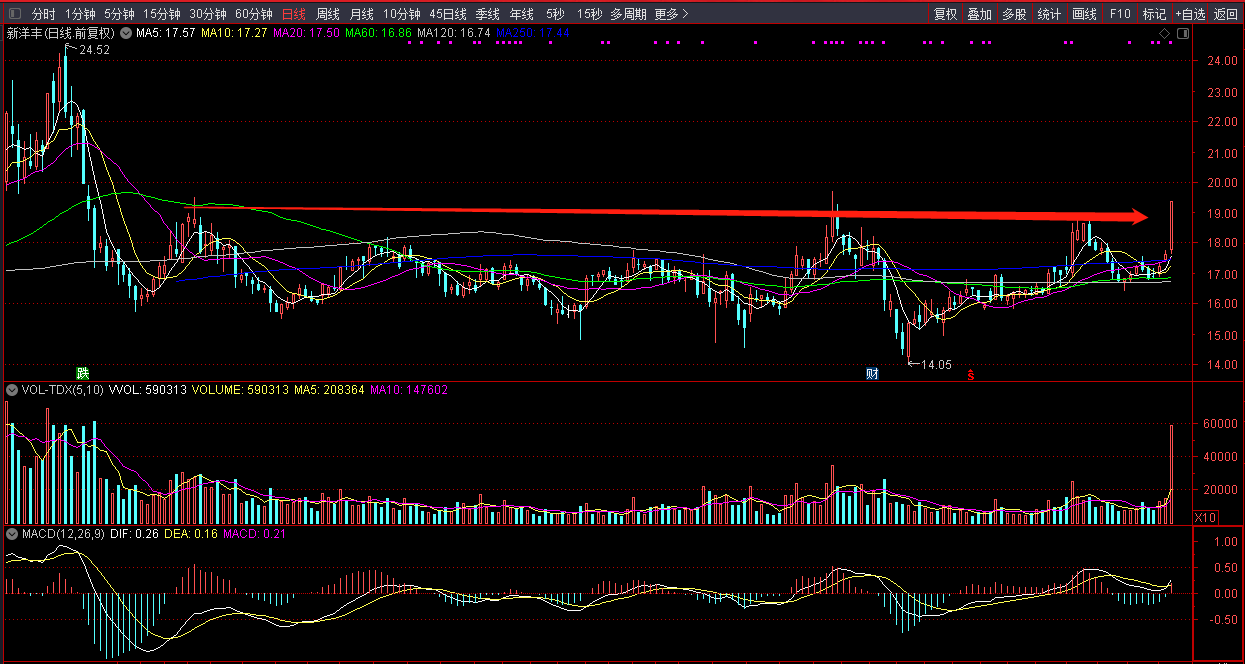Add stock with +自选 button
Image resolution: width=1245 pixels, height=664 pixels.
1190,14
